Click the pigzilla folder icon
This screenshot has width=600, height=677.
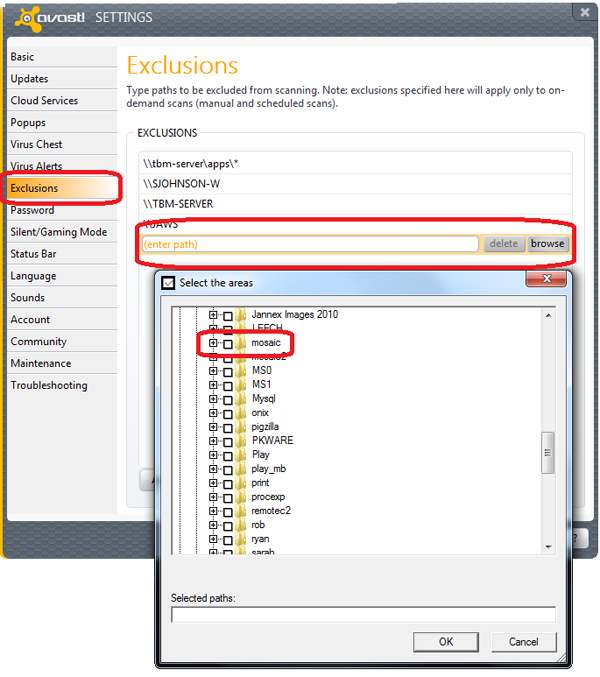[242, 427]
